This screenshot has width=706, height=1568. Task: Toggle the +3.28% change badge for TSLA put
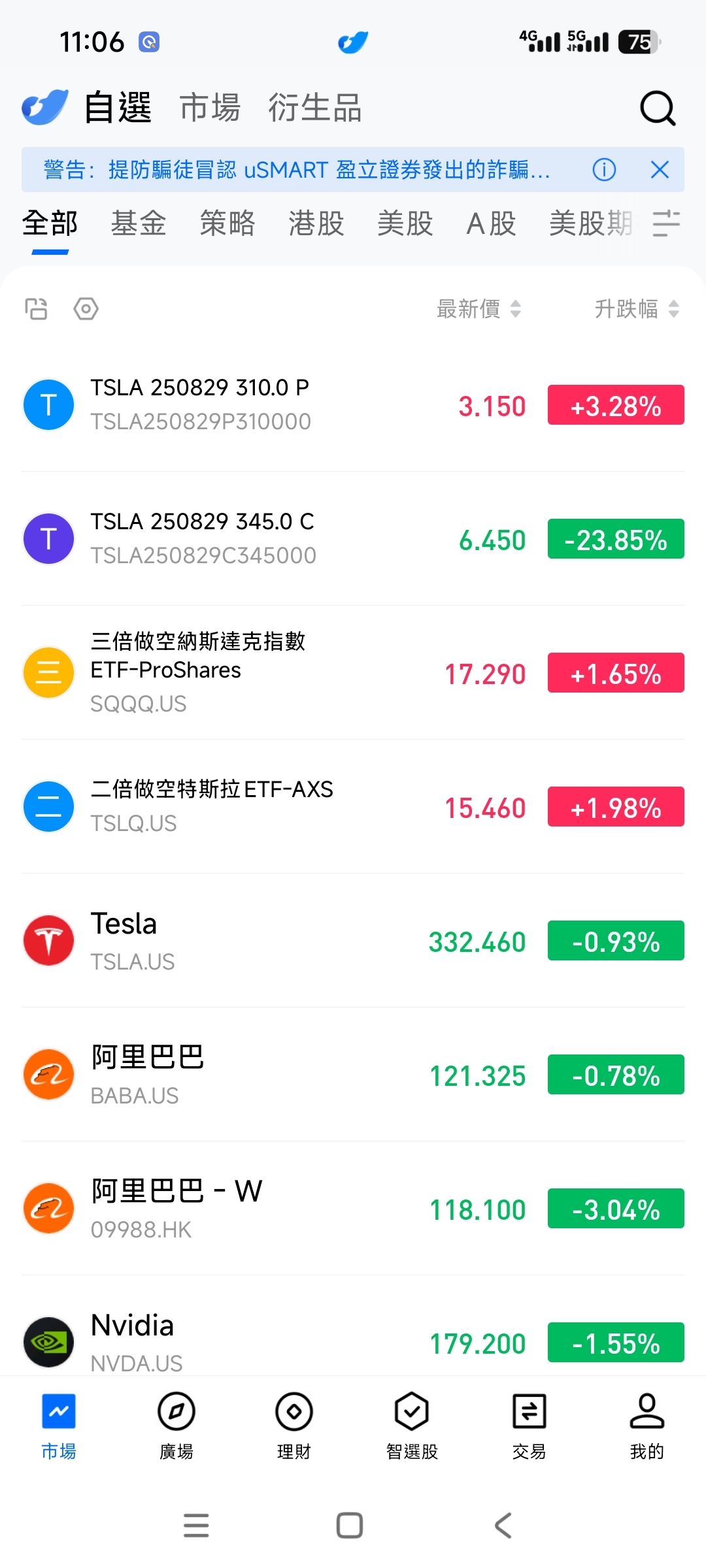[x=616, y=405]
